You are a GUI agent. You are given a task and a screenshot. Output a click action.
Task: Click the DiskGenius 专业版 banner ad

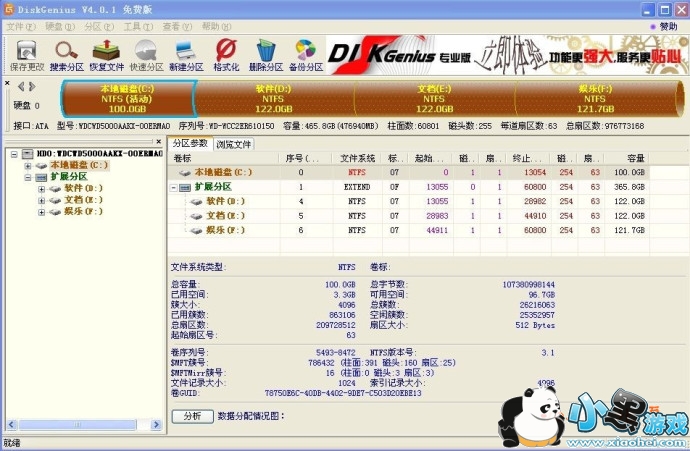pos(507,55)
